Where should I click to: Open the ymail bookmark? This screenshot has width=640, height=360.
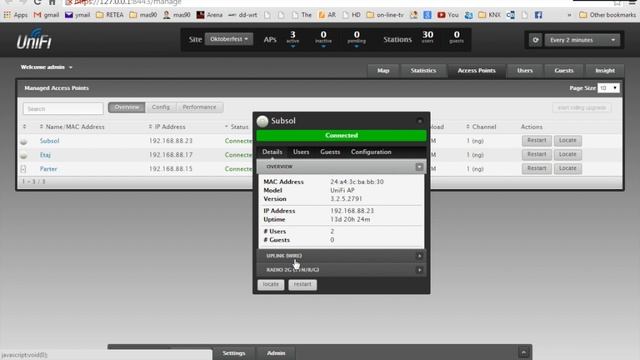tap(78, 15)
